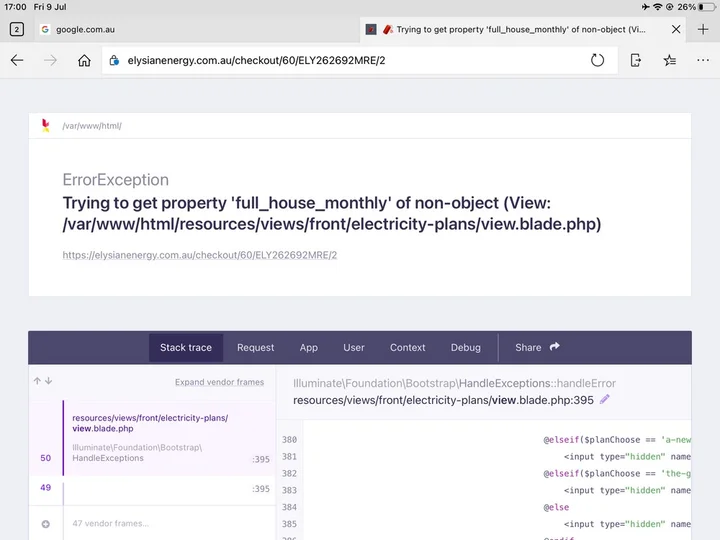Open the browser three-dot more menu
Screen dimensions: 720x540
(x=702, y=60)
